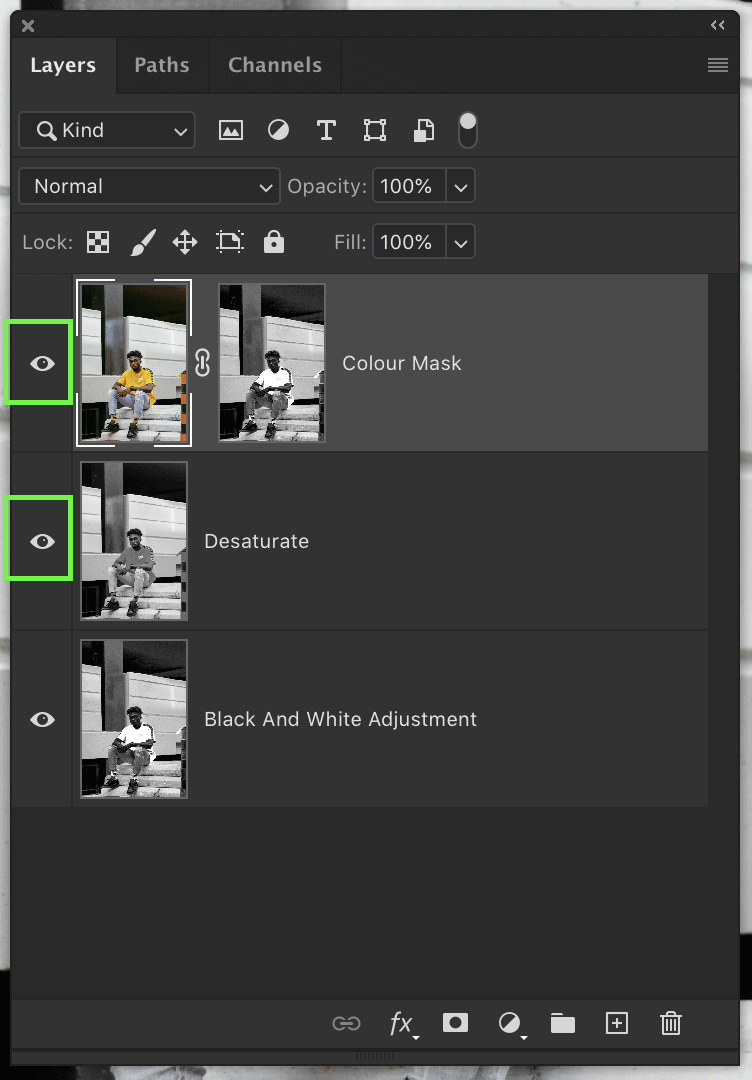
Task: Expand Fill slider dropdown arrow
Action: tap(461, 242)
